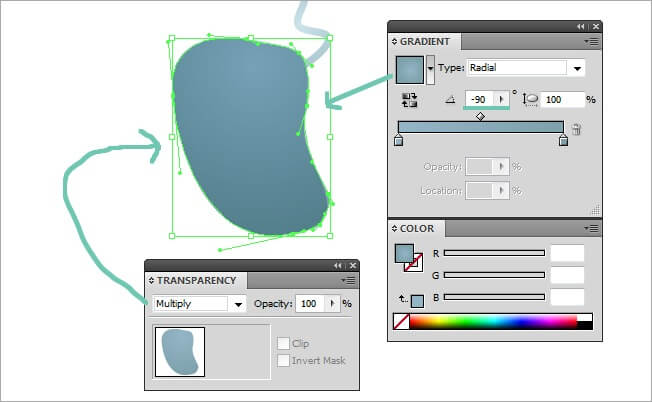Select the TRANSPARENCY panel tab

[196, 281]
